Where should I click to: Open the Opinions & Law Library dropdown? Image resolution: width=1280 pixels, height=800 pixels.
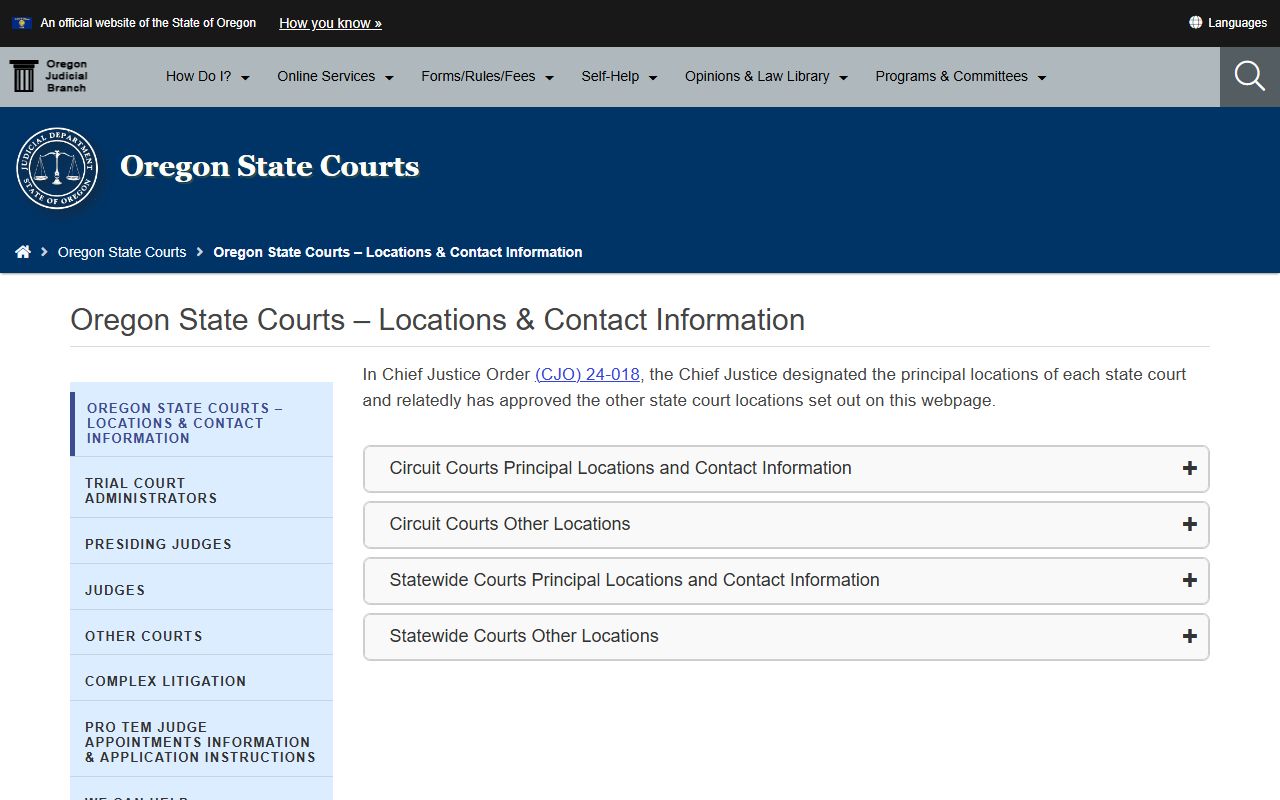point(766,76)
